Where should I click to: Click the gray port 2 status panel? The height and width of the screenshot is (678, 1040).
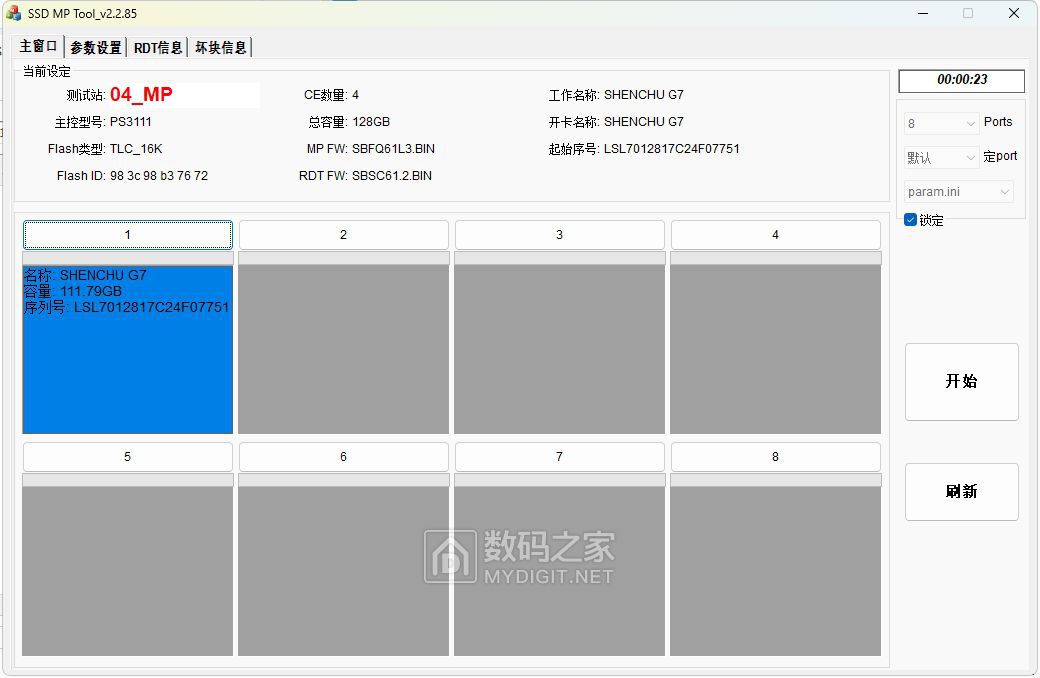[x=344, y=350]
